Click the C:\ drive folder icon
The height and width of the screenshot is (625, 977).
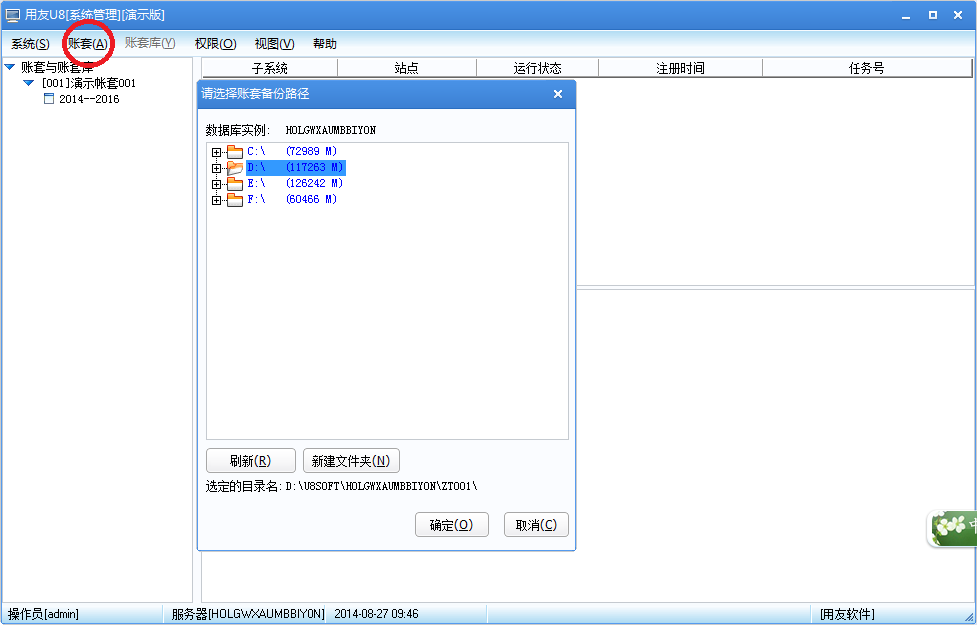pyautogui.click(x=235, y=151)
